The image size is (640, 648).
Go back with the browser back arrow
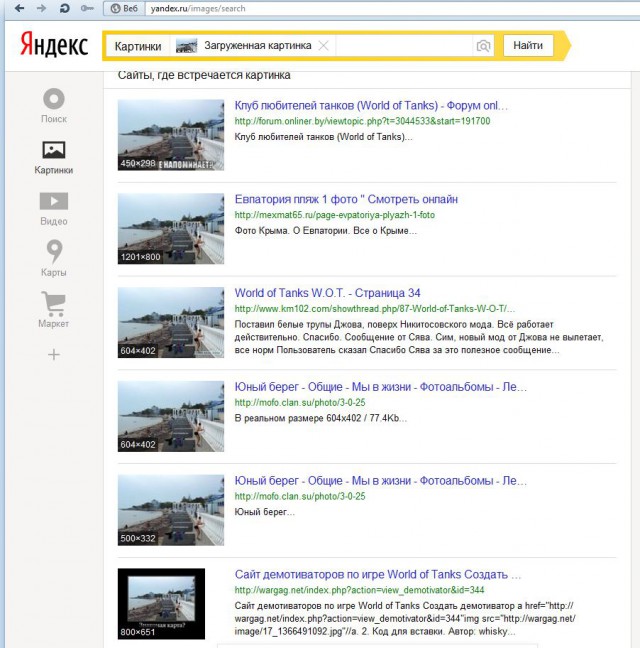coord(19,8)
